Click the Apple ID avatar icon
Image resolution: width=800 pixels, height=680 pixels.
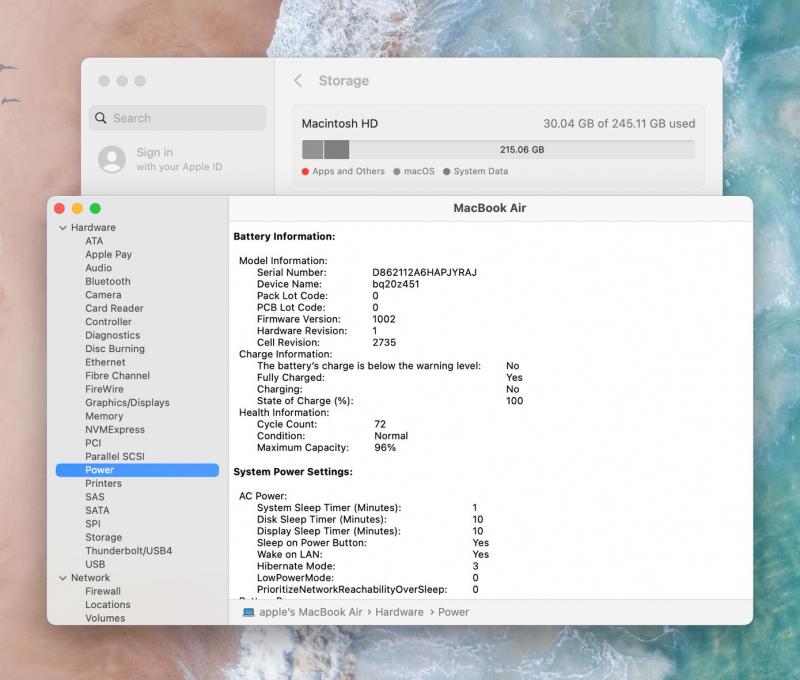coord(112,159)
